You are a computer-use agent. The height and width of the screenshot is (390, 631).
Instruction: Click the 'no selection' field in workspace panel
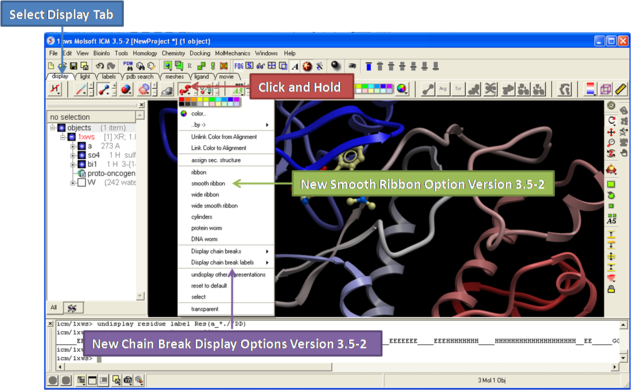tap(91, 117)
